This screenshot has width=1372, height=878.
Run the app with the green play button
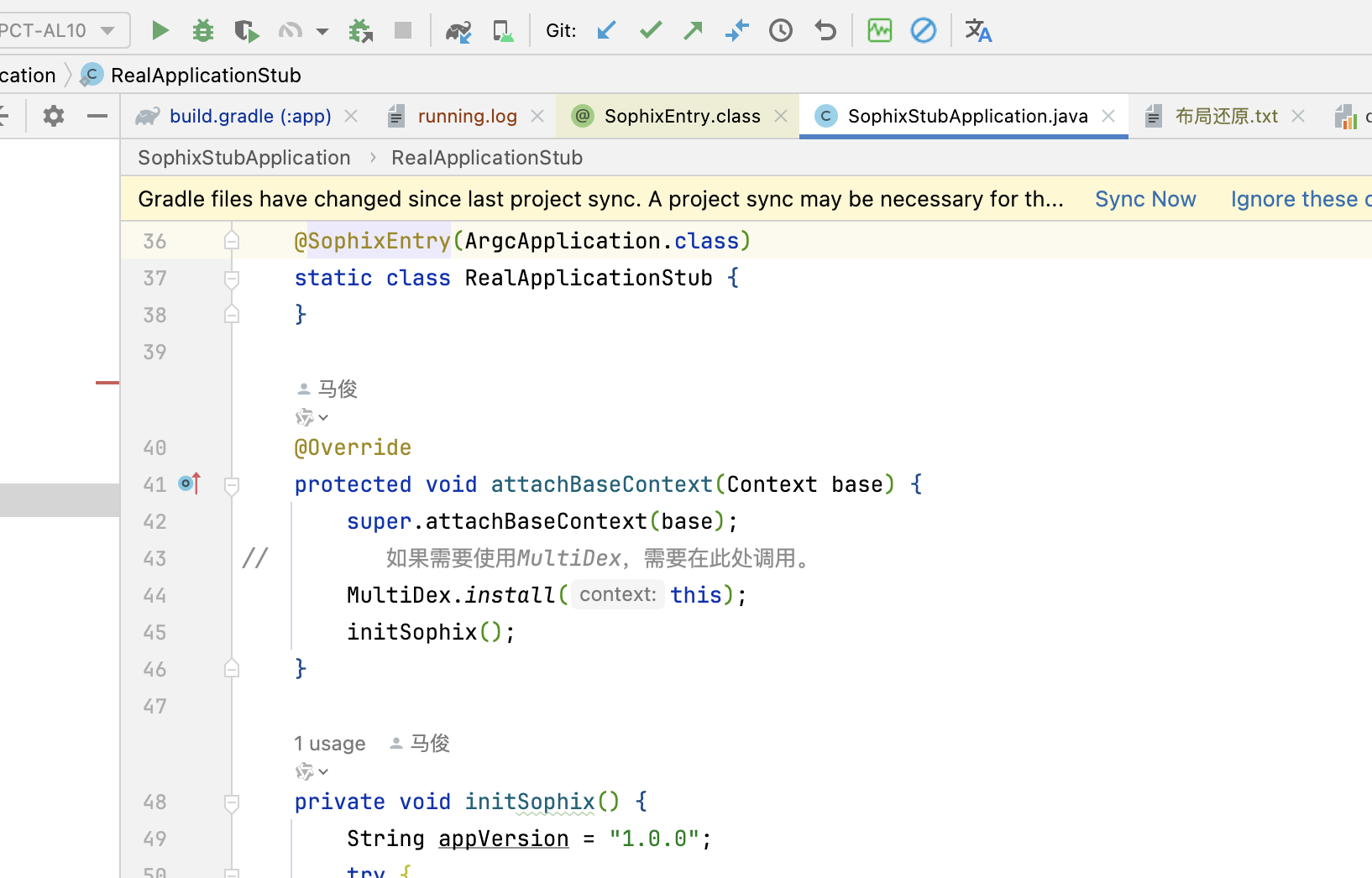160,31
